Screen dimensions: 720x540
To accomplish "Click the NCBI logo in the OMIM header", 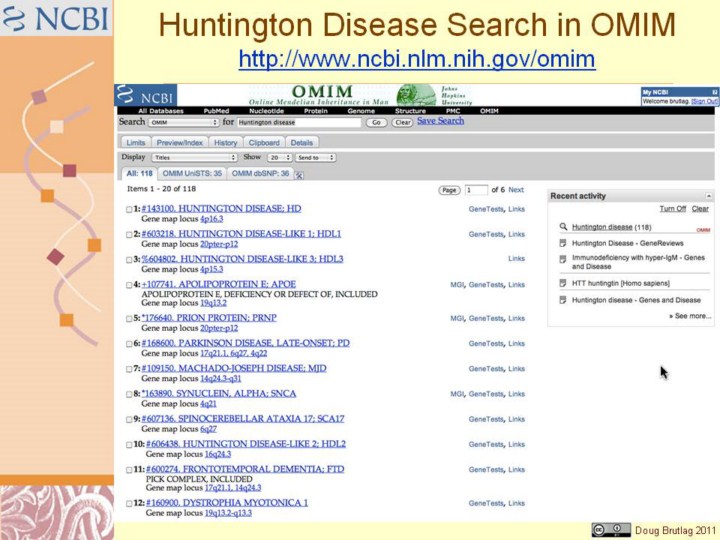I will pos(147,95).
